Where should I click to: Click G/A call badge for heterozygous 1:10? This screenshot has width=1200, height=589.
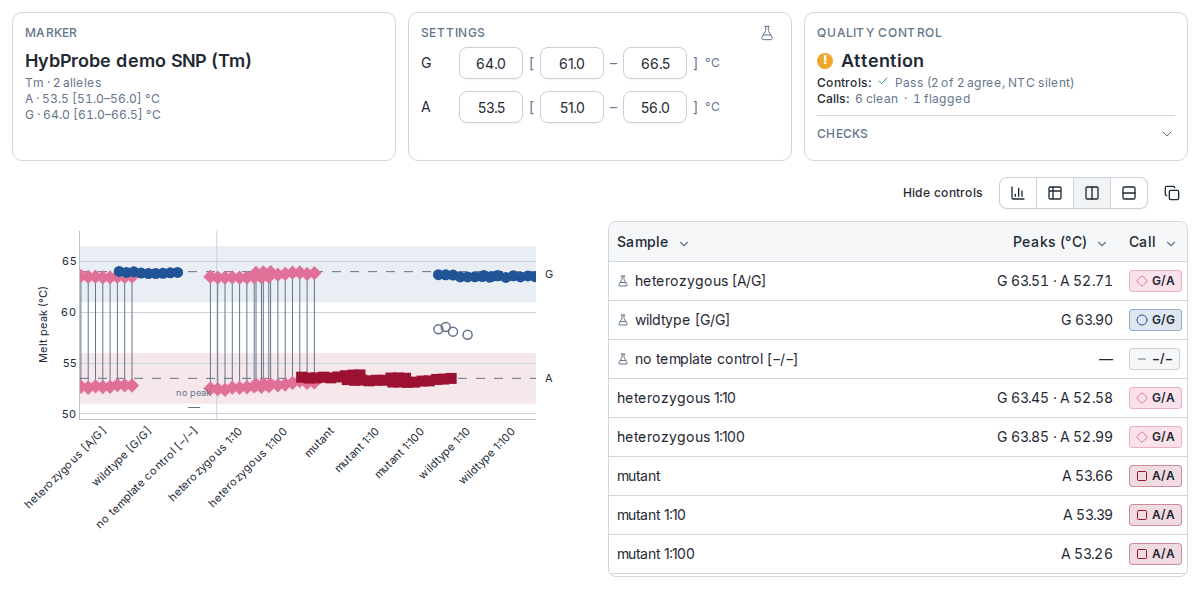tap(1155, 398)
